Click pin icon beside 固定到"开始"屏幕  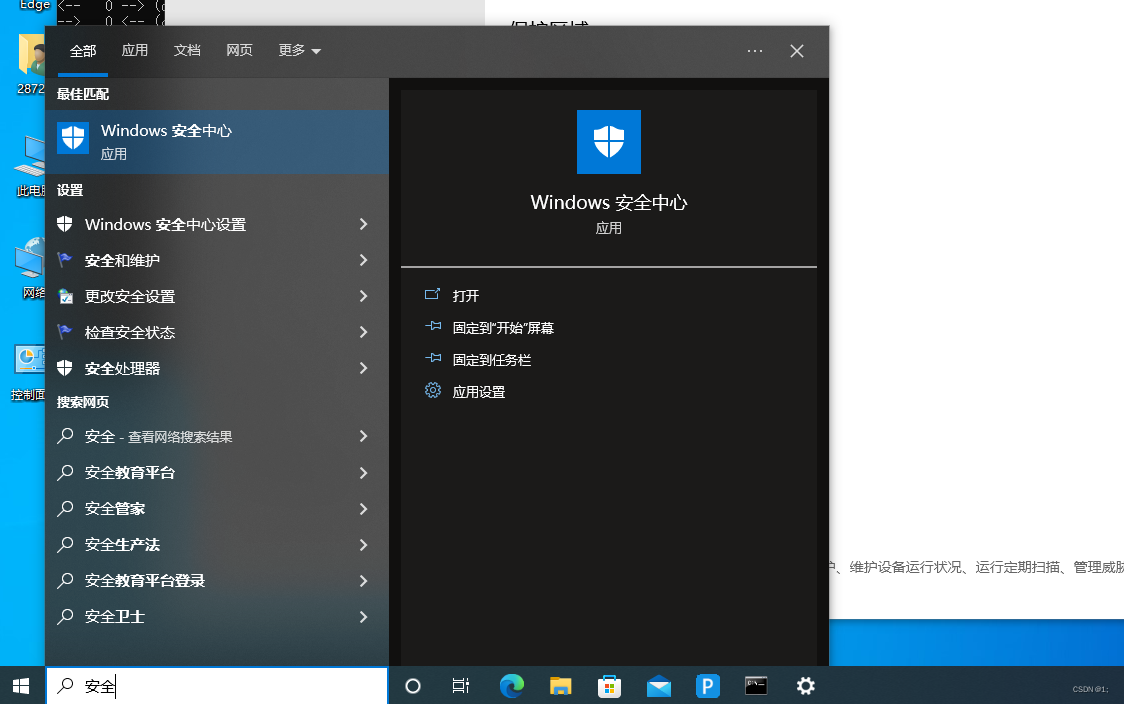(433, 325)
